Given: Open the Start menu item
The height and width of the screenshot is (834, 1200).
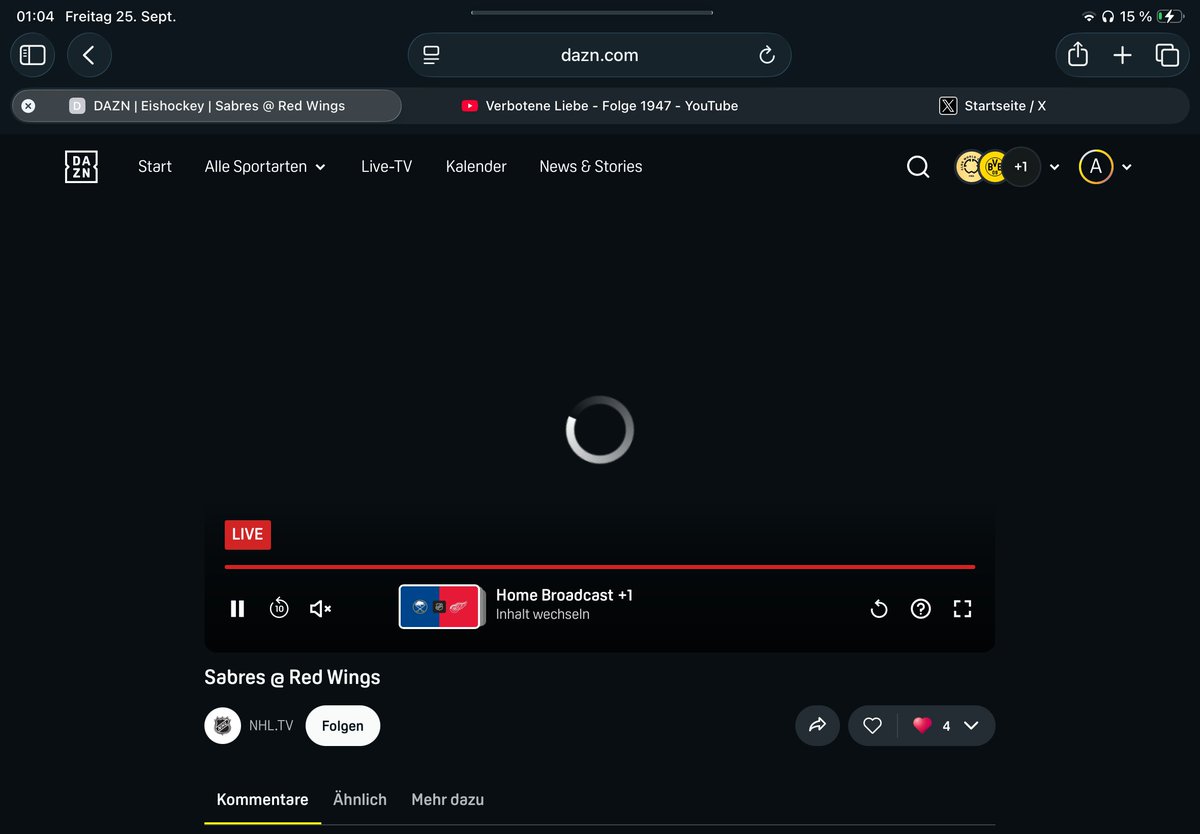Looking at the screenshot, I should (155, 167).
